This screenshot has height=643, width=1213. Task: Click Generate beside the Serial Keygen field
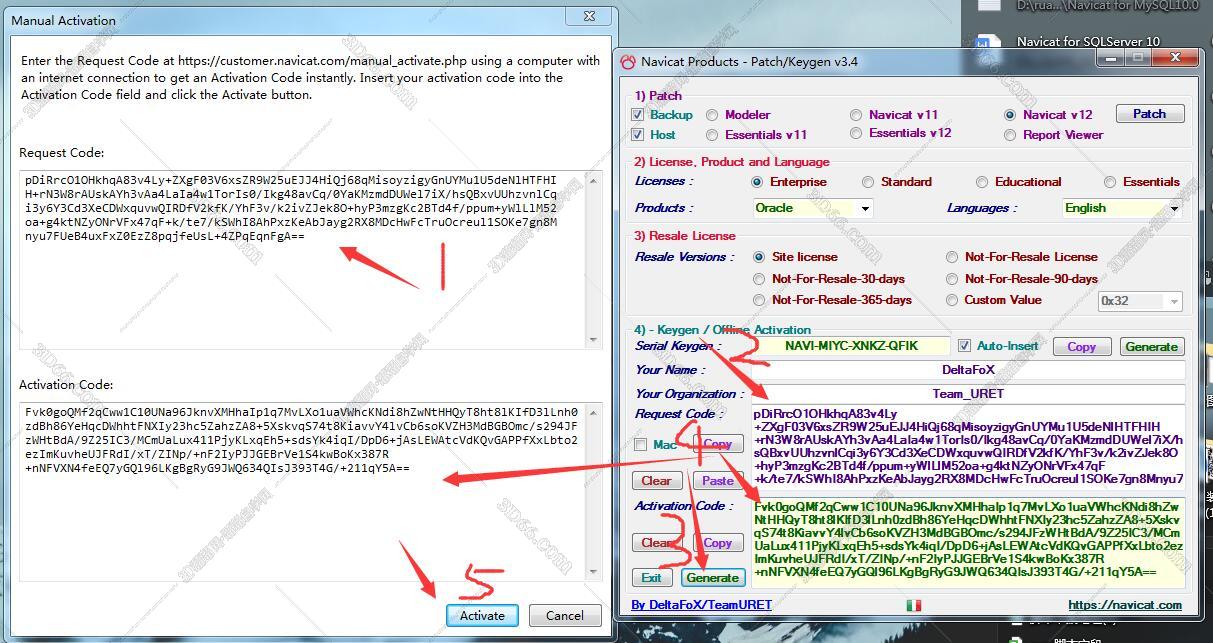[1151, 347]
